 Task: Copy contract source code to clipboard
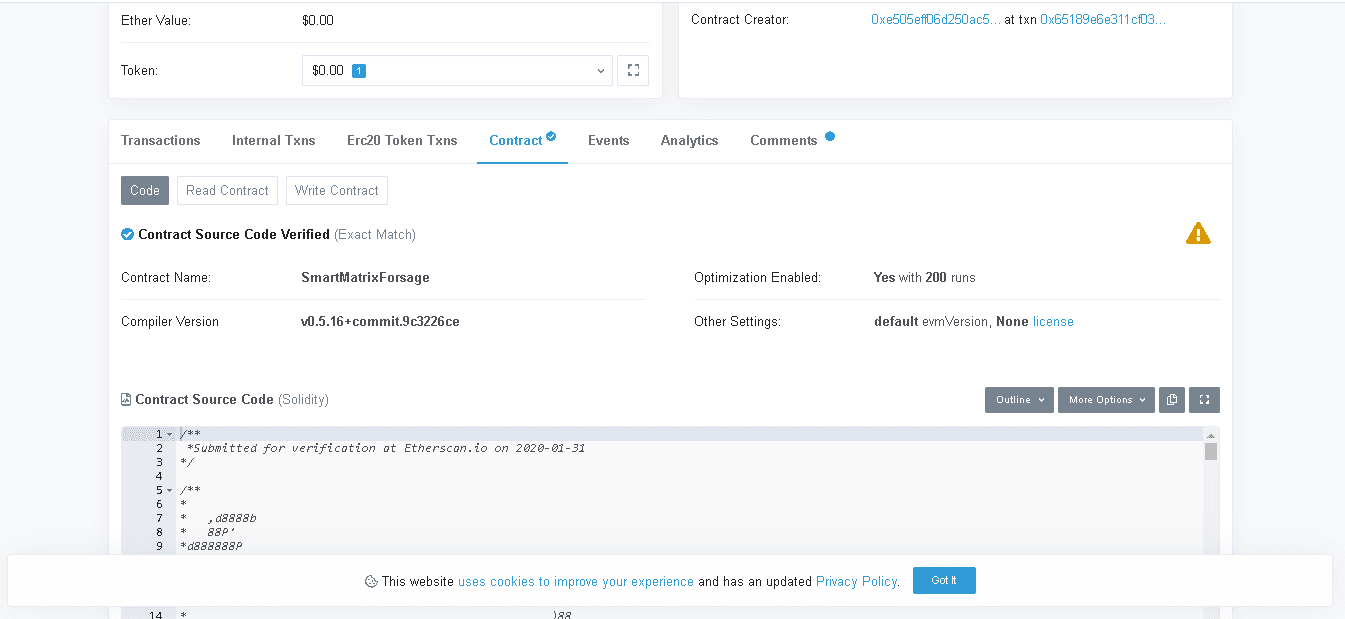[x=1171, y=400]
